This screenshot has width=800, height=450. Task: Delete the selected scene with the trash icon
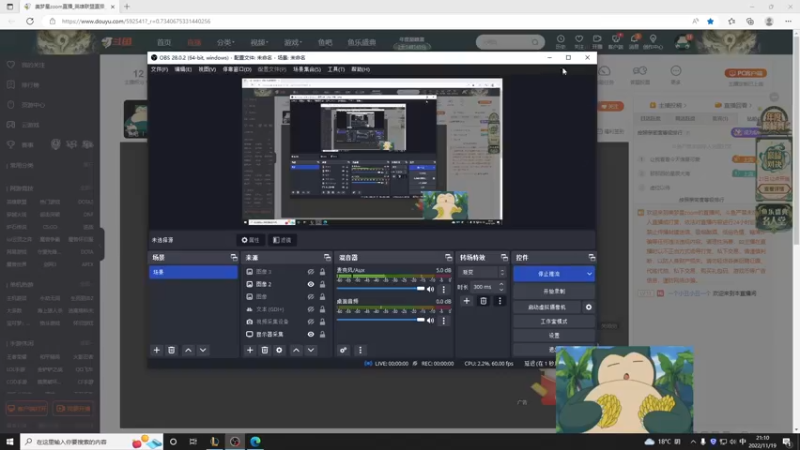(171, 350)
